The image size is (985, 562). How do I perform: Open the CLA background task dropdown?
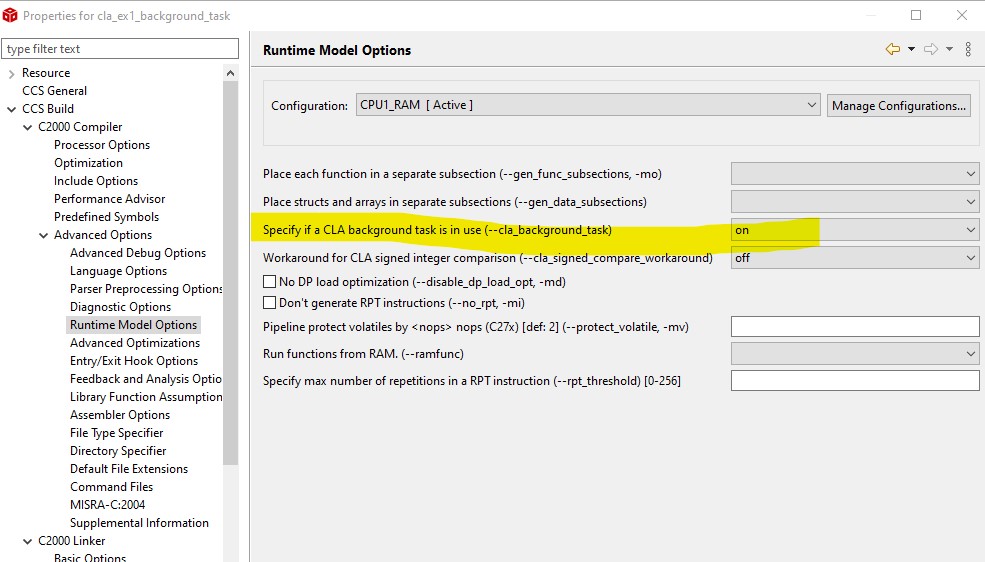click(855, 230)
